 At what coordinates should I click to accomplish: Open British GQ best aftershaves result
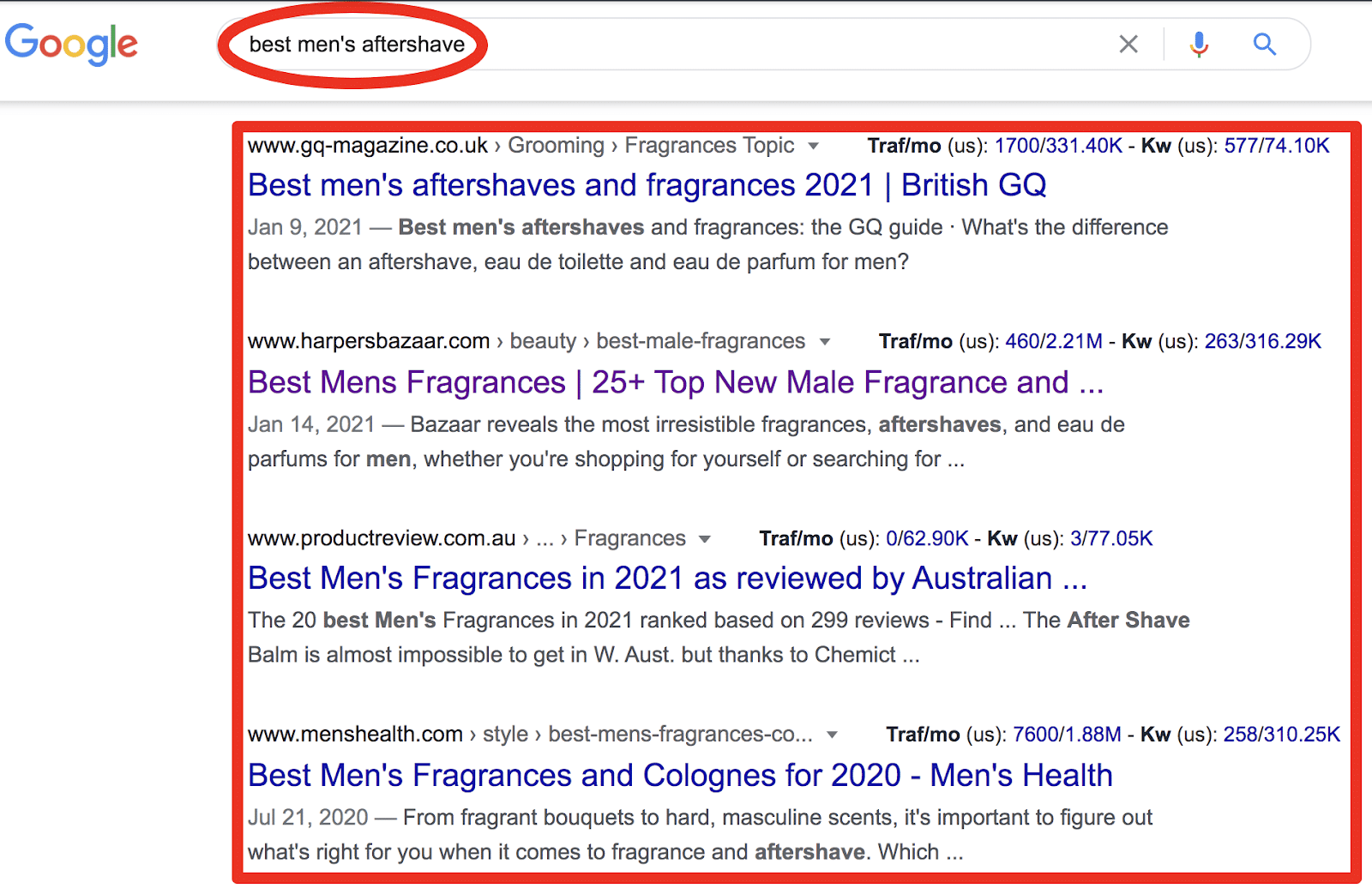click(647, 185)
